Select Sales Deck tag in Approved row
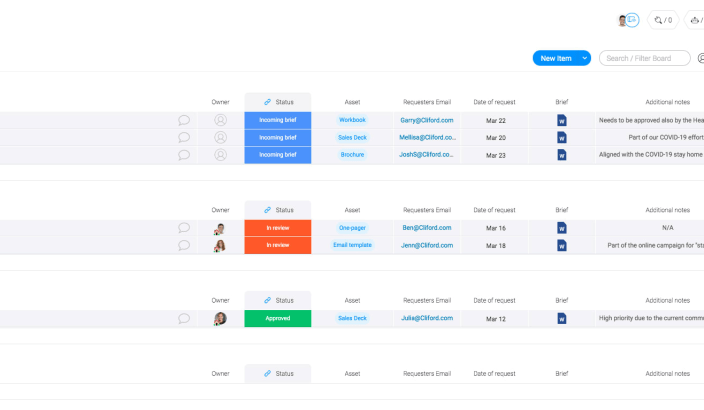Image resolution: width=704 pixels, height=410 pixels. point(352,318)
